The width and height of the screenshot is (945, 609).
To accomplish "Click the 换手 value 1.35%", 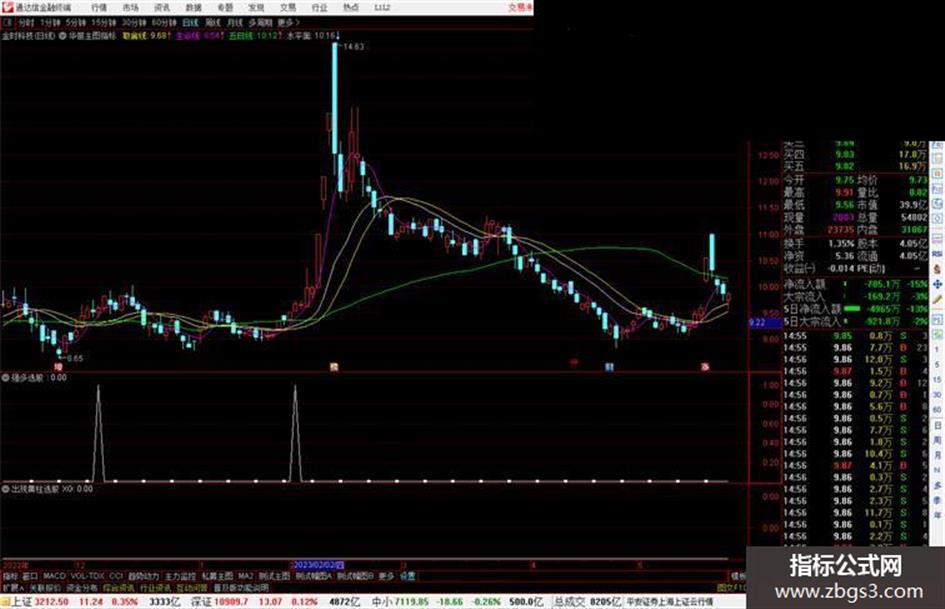I will click(x=841, y=244).
